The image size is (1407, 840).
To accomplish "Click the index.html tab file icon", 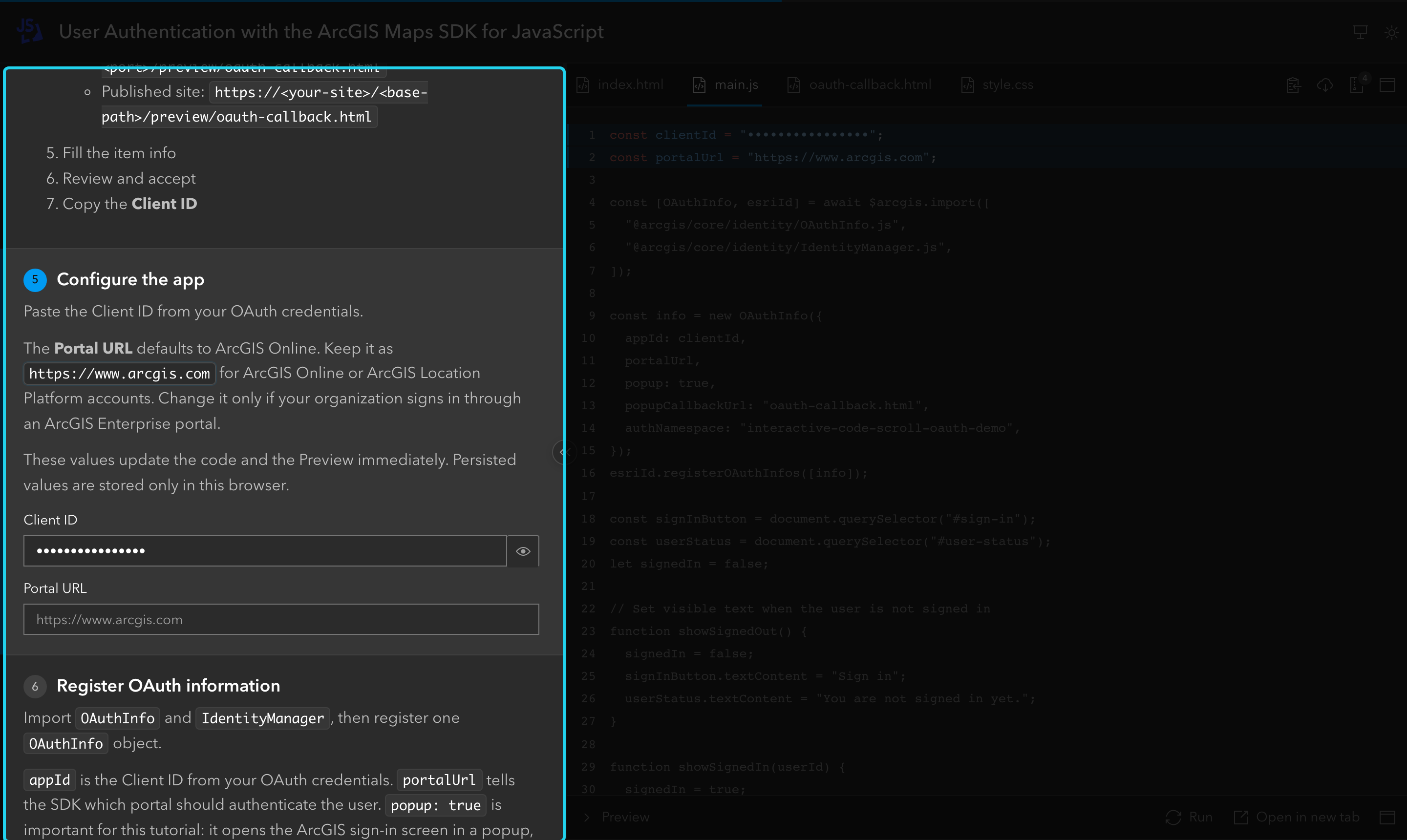I will click(583, 85).
